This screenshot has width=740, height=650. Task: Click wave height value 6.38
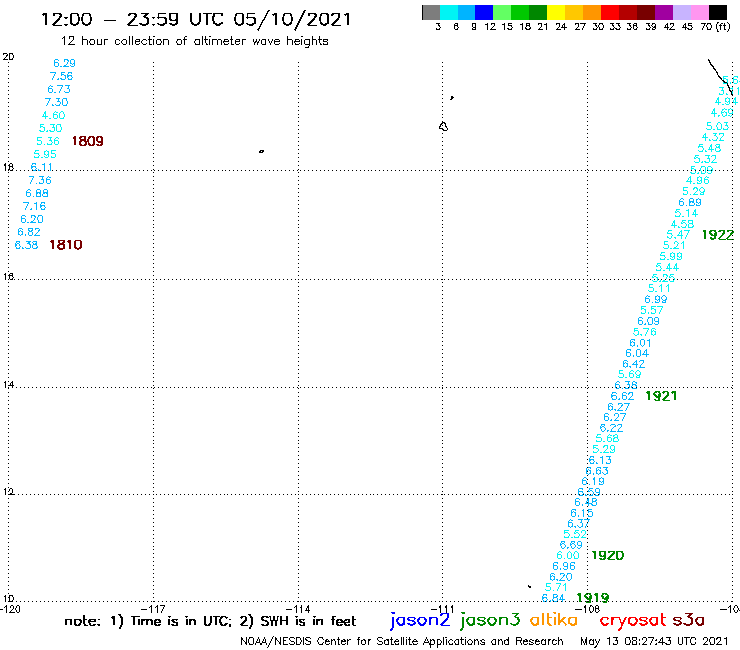26,245
